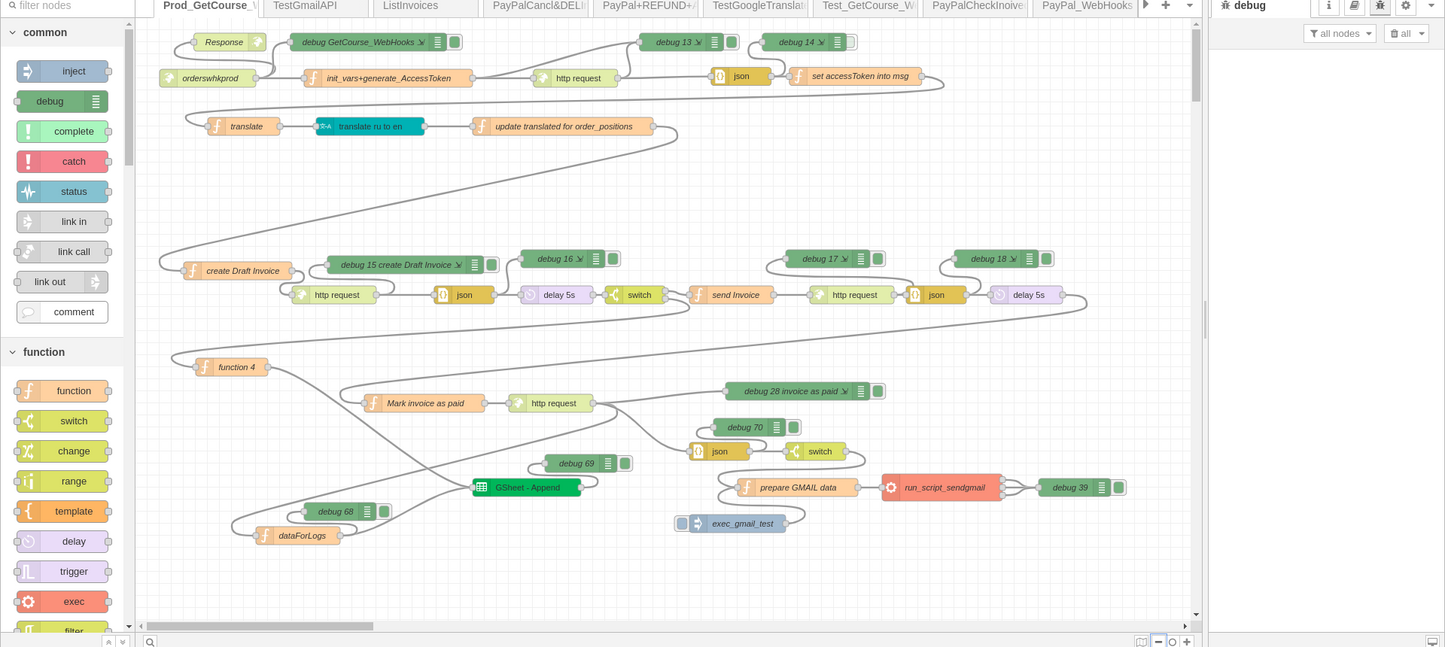Toggle the debug 39 node output button
The image size is (1445, 647).
pos(1119,488)
